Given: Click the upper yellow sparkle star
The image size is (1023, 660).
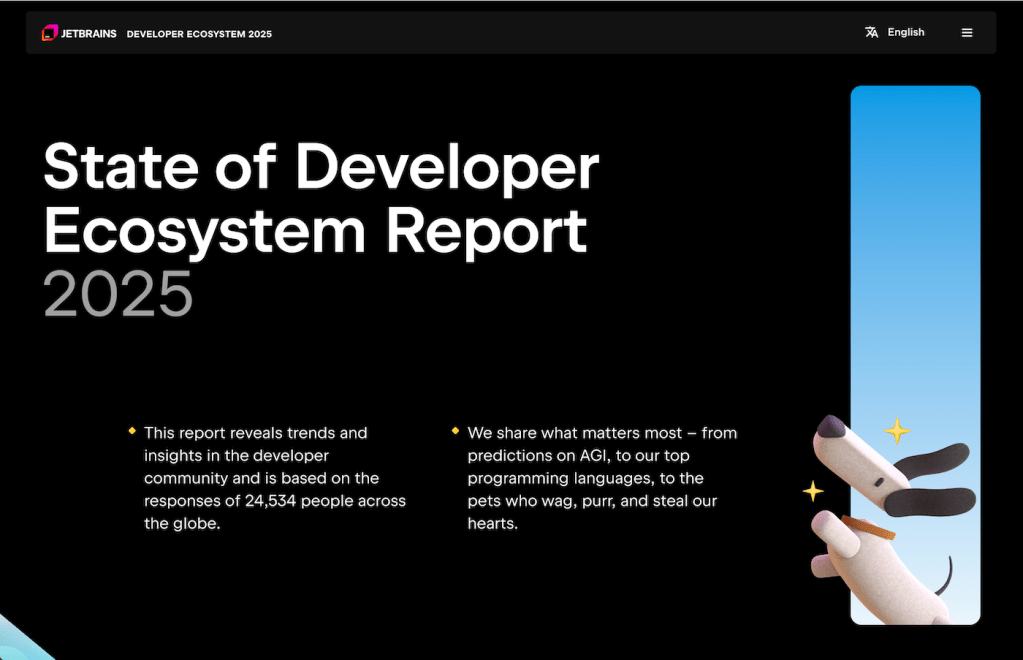Looking at the screenshot, I should click(x=897, y=431).
